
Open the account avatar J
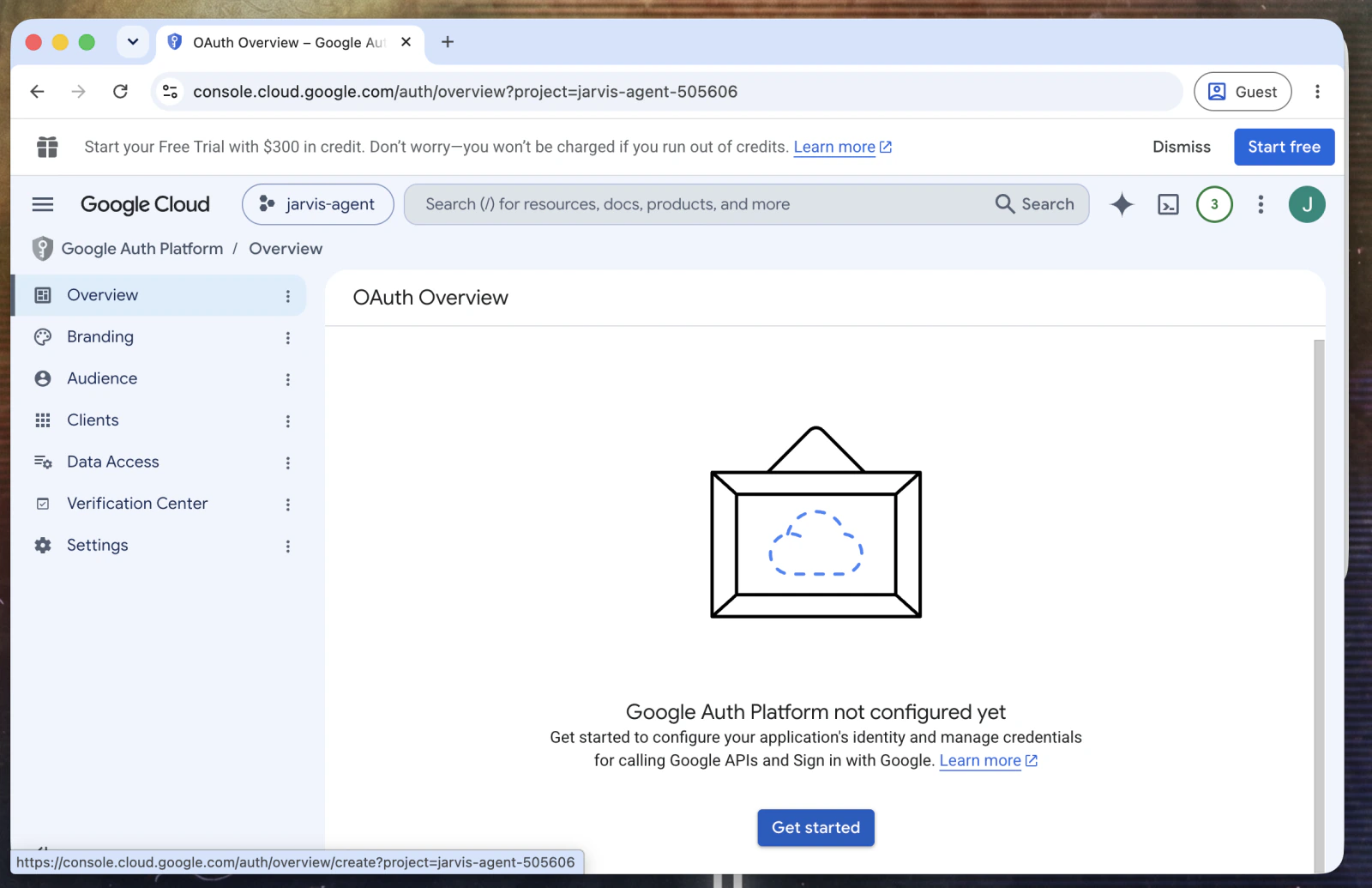[x=1307, y=204]
